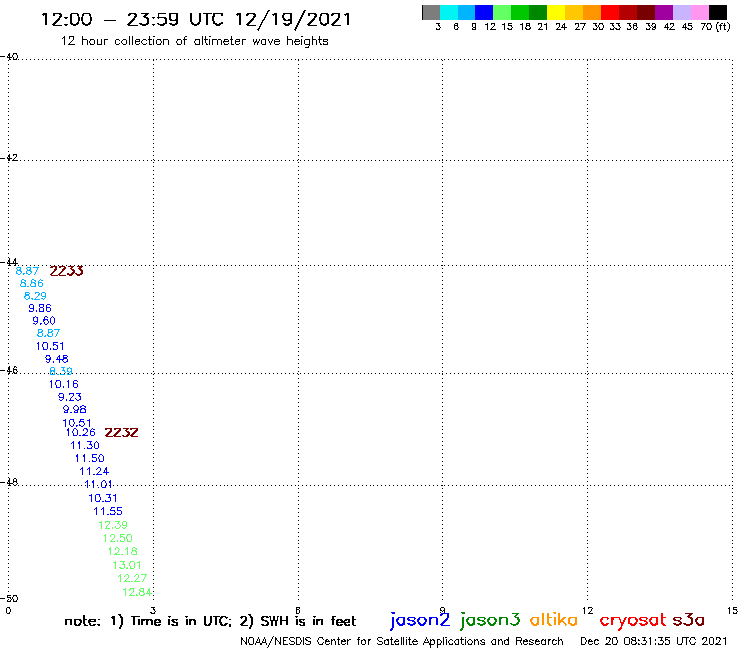
Task: Click the 9.60 wave height value
Action: click(x=44, y=321)
